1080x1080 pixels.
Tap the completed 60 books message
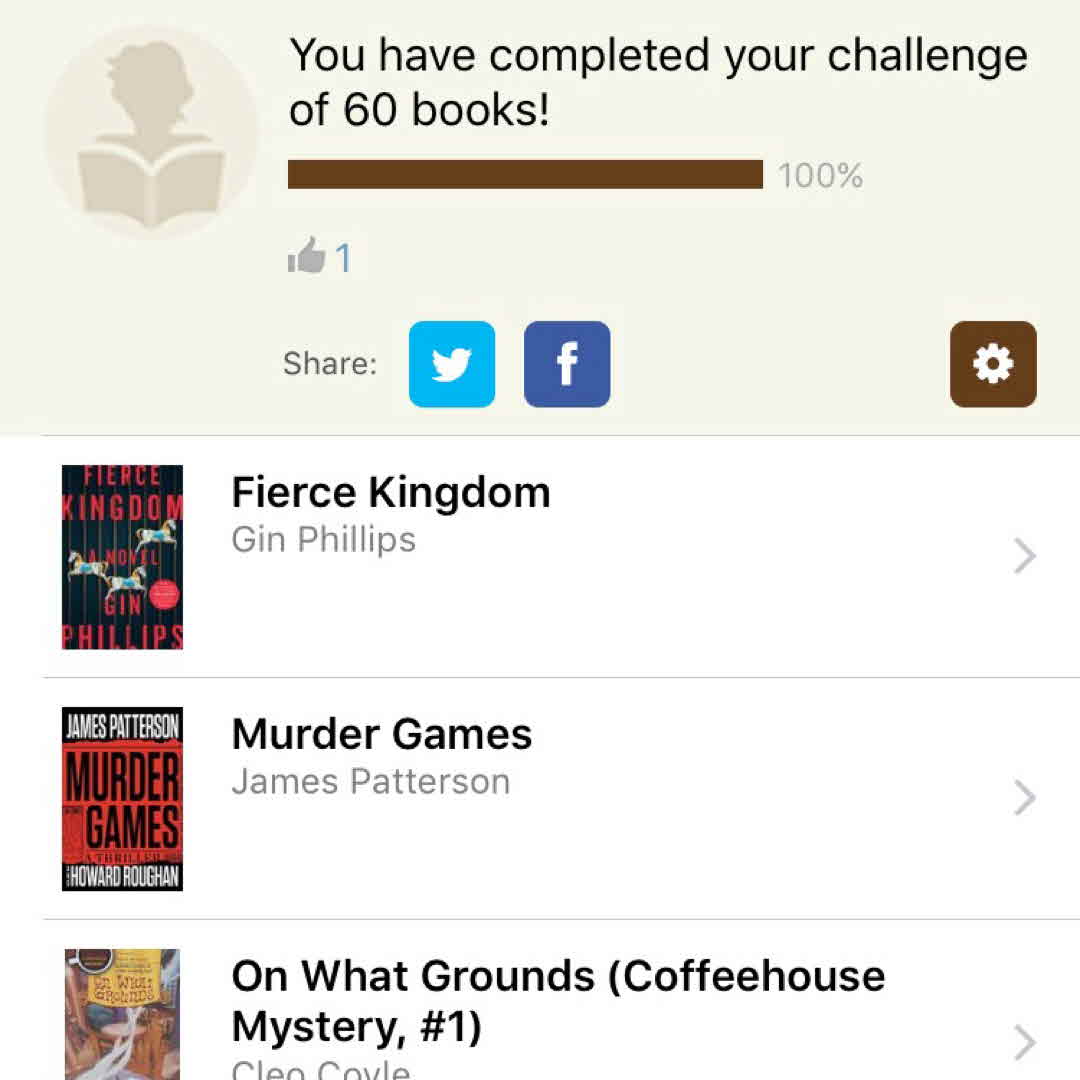tap(658, 82)
